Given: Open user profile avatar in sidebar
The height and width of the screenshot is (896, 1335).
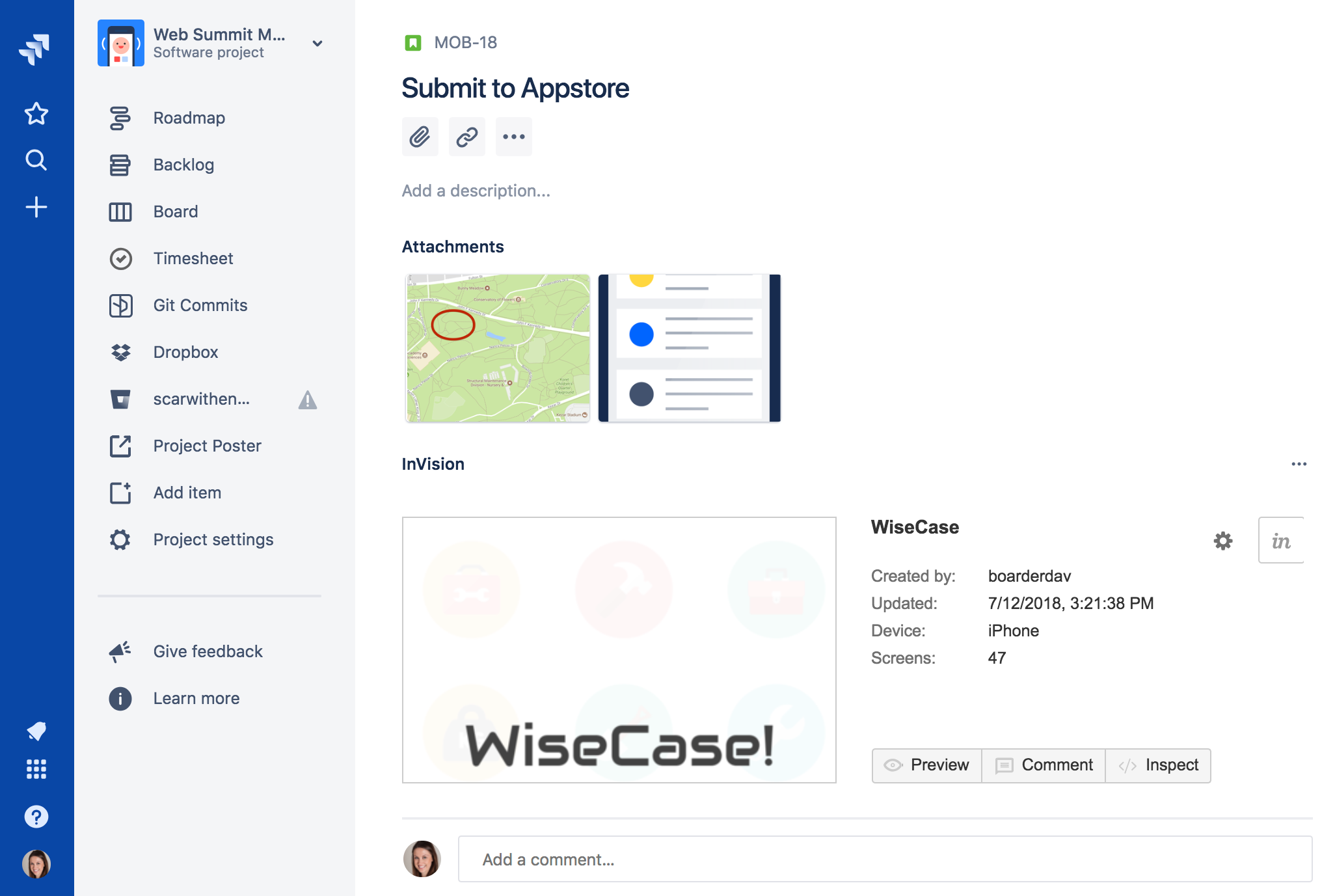Looking at the screenshot, I should coord(36,864).
